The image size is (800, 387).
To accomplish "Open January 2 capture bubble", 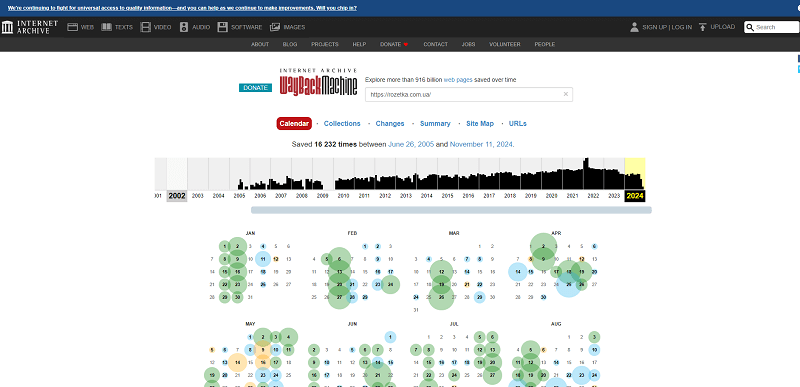I will (237, 246).
